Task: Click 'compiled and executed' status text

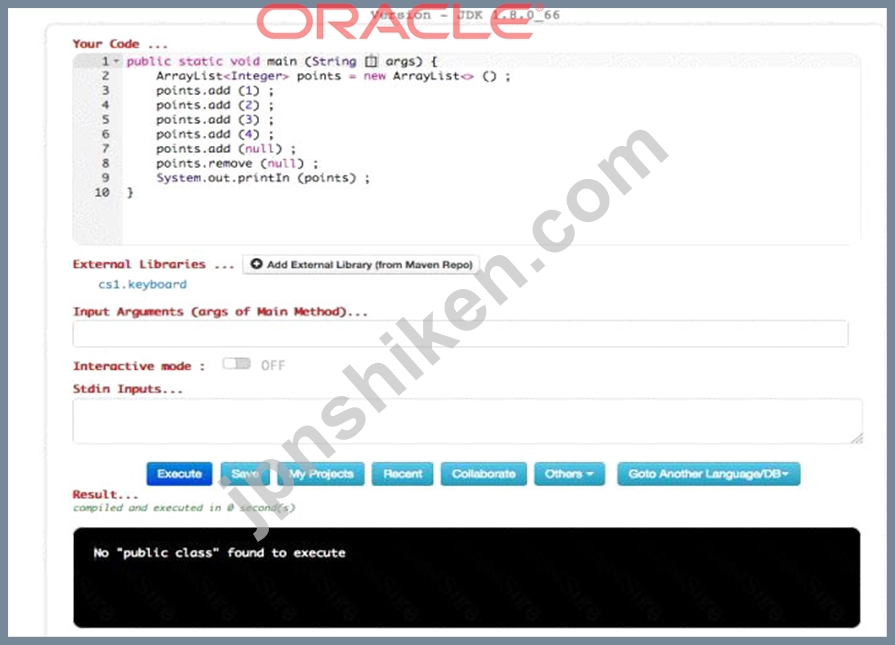Action: (184, 507)
